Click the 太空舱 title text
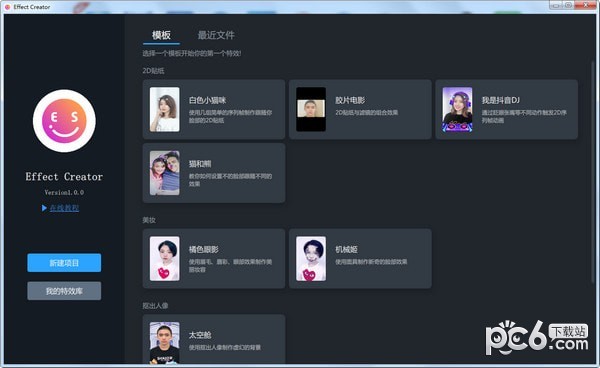 (200, 335)
